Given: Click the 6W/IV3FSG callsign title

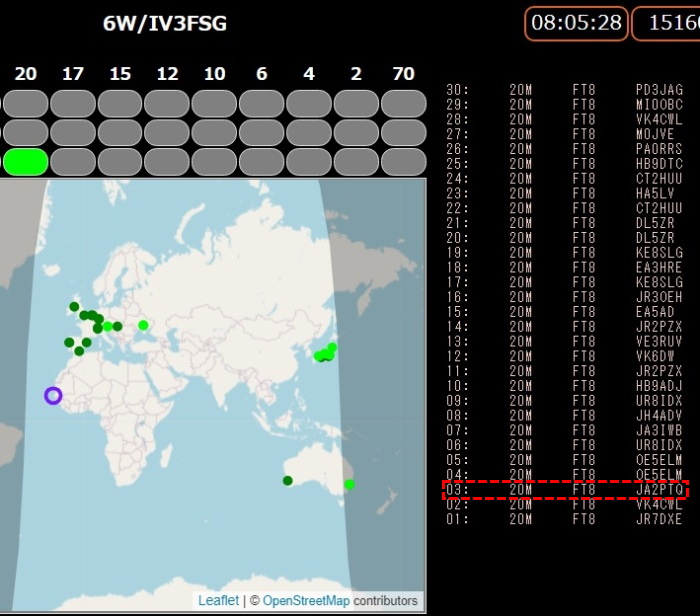Looking at the screenshot, I should coord(165,24).
